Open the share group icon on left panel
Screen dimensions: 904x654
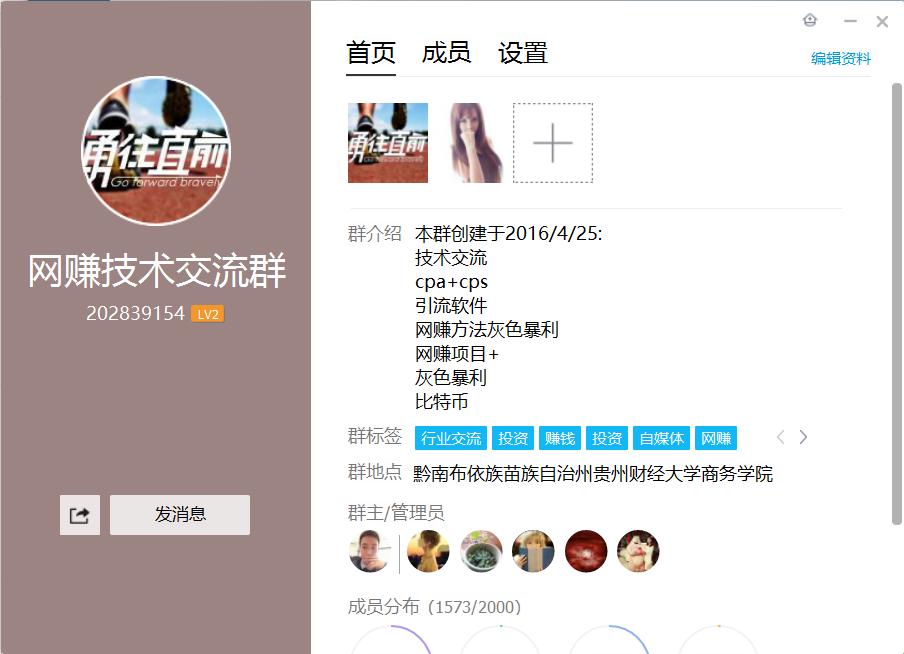[79, 515]
